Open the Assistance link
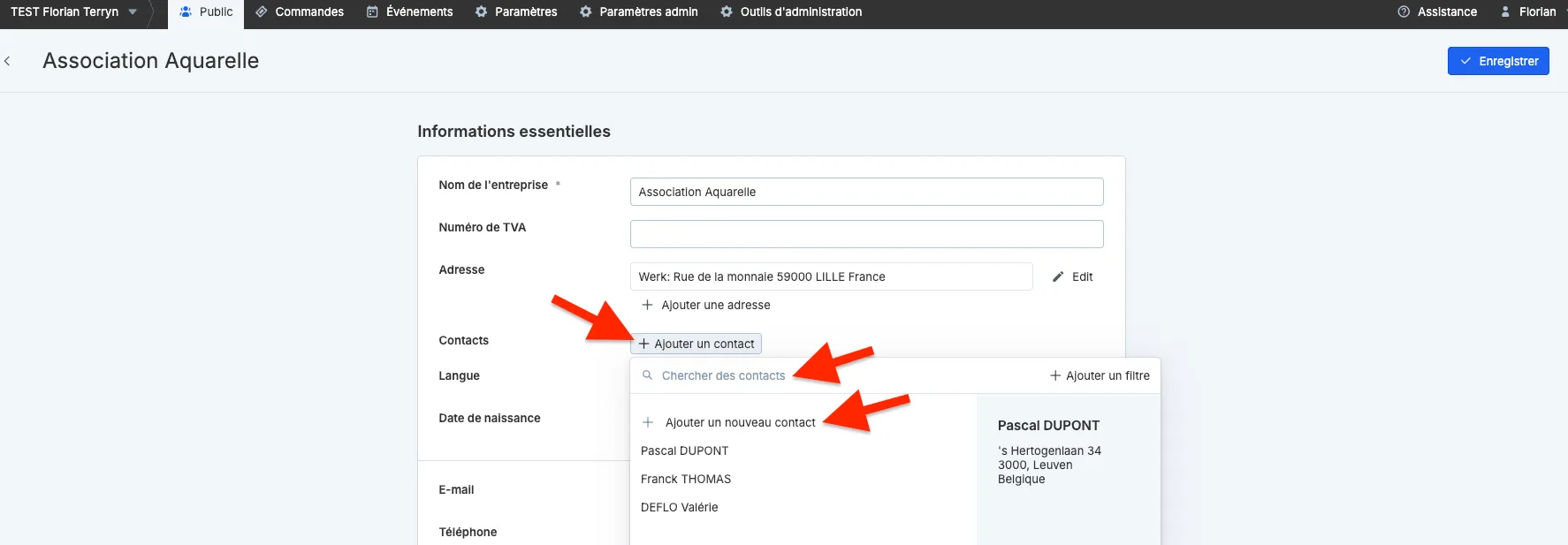 1437,11
